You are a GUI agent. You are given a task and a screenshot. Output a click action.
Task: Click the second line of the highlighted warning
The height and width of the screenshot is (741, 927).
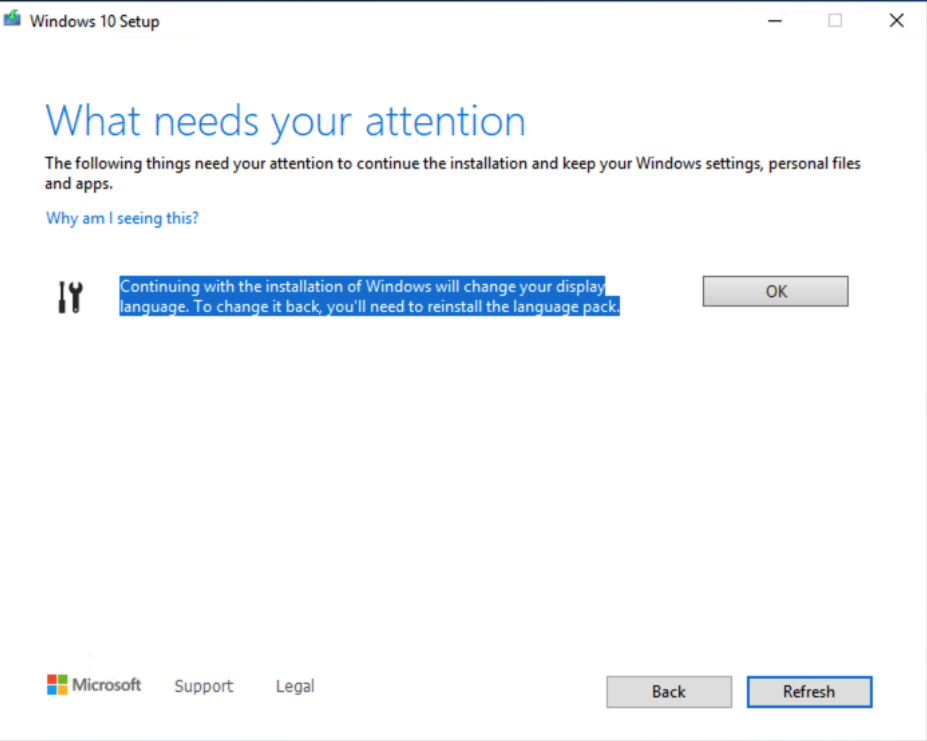(x=370, y=307)
